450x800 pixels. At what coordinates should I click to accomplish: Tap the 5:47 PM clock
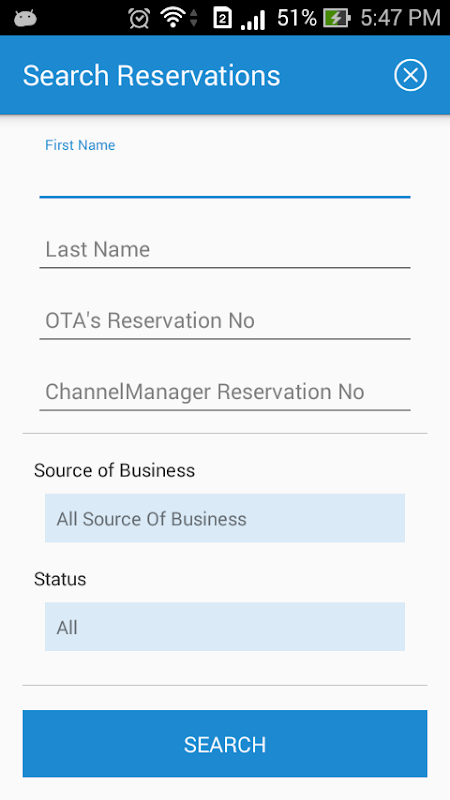click(x=401, y=18)
